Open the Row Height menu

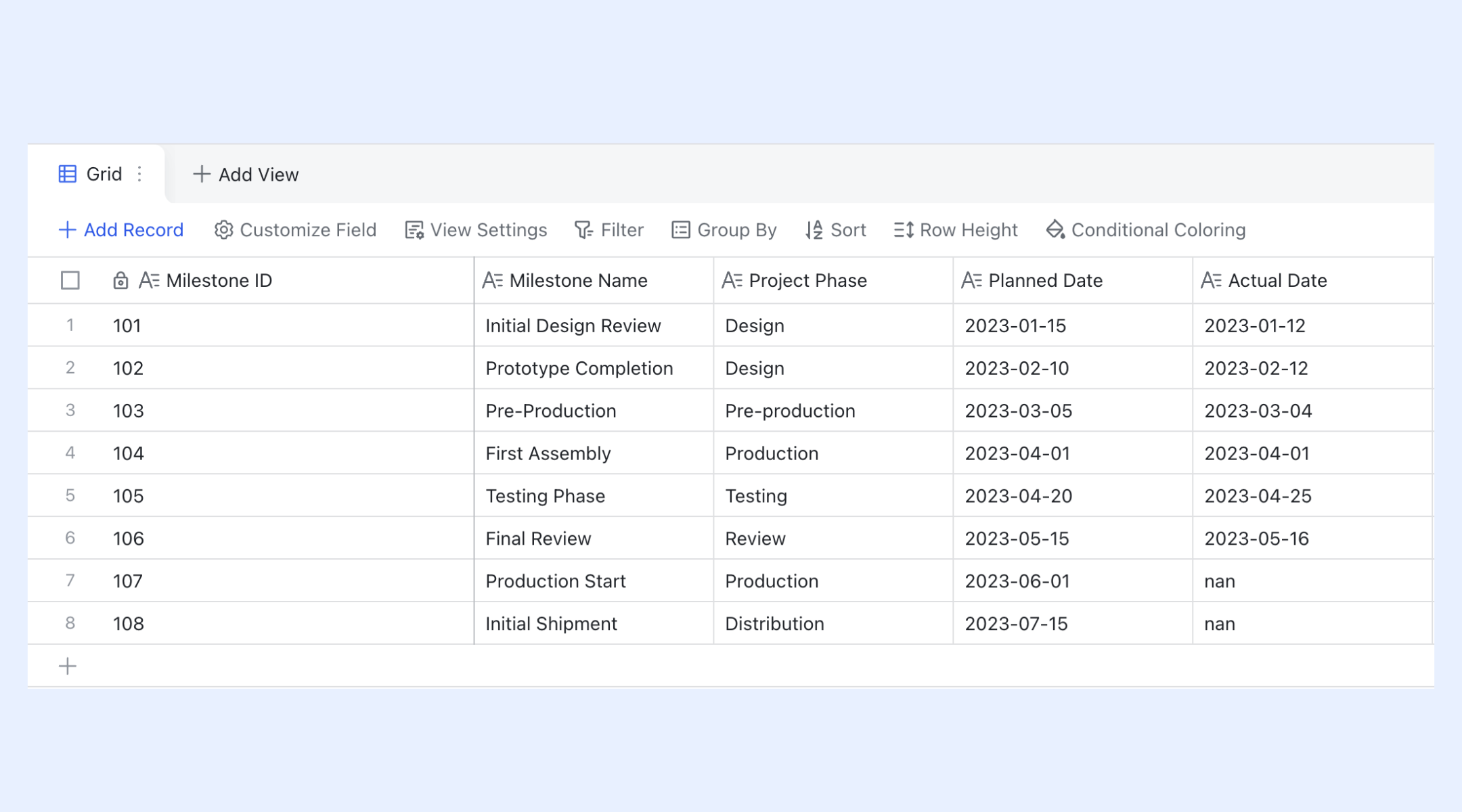tap(956, 230)
